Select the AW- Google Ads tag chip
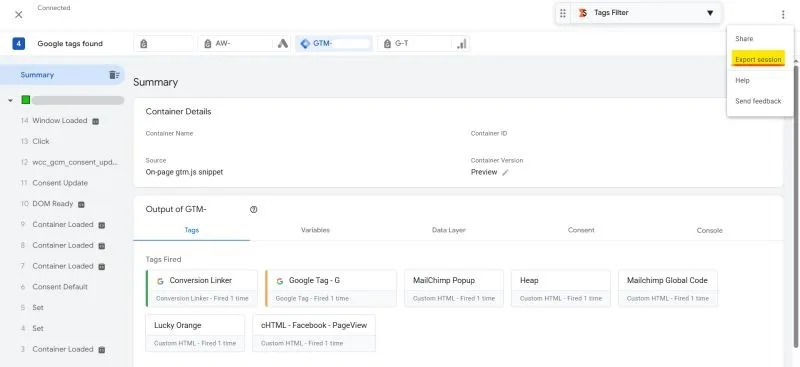The image size is (800, 367). click(x=245, y=44)
